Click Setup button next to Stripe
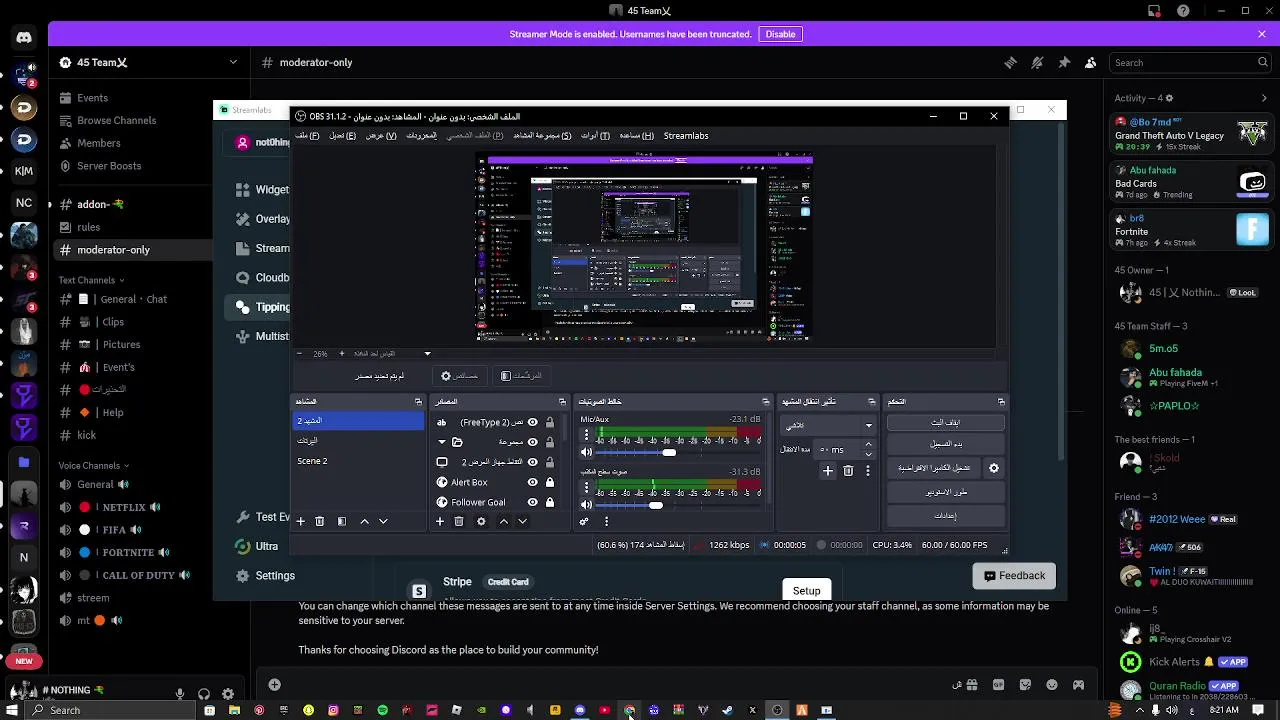Viewport: 1280px width, 720px height. pos(806,590)
